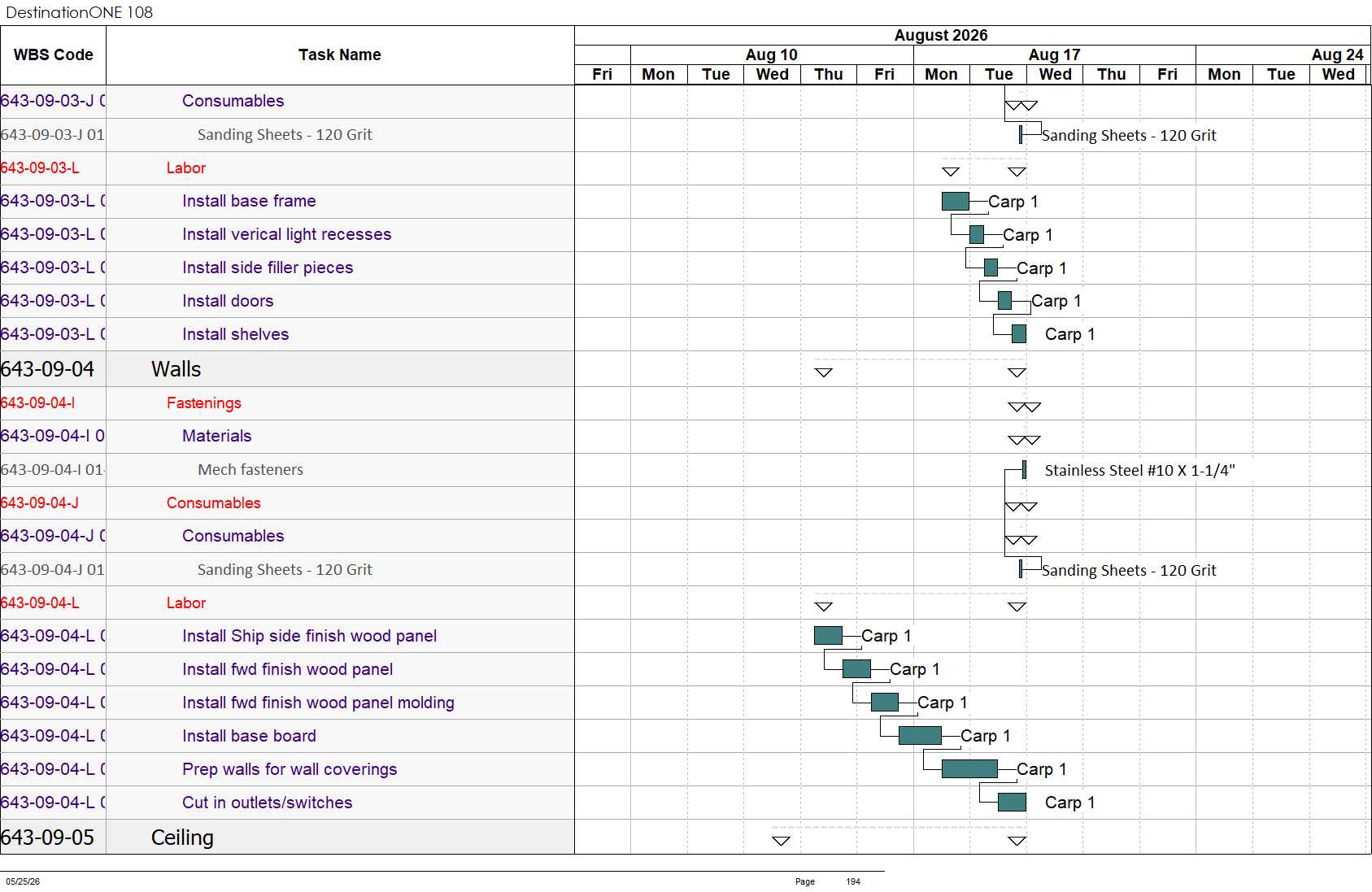Click the Install Ship side finish wood panel bar
The height and width of the screenshot is (892, 1372).
click(828, 636)
